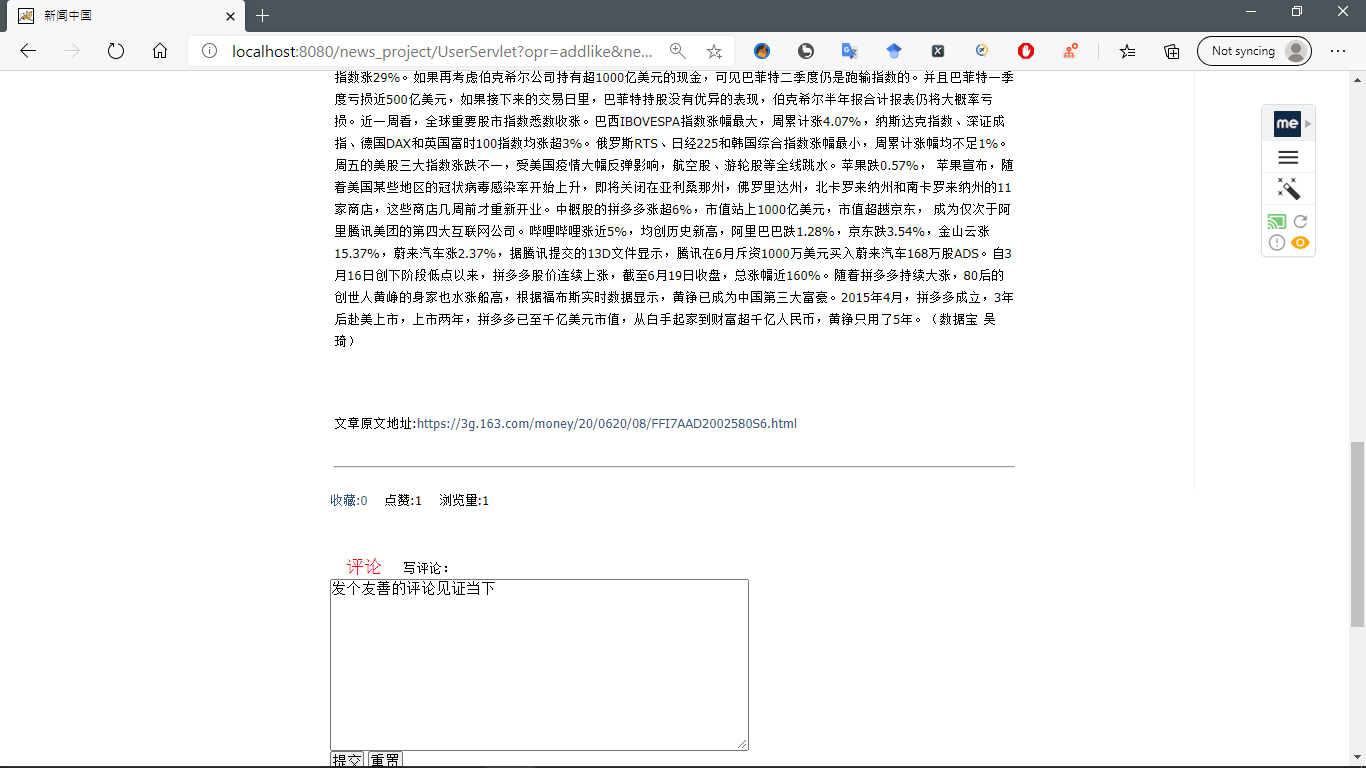This screenshot has width=1366, height=768.
Task: Go to the browser home page
Action: pos(160,51)
